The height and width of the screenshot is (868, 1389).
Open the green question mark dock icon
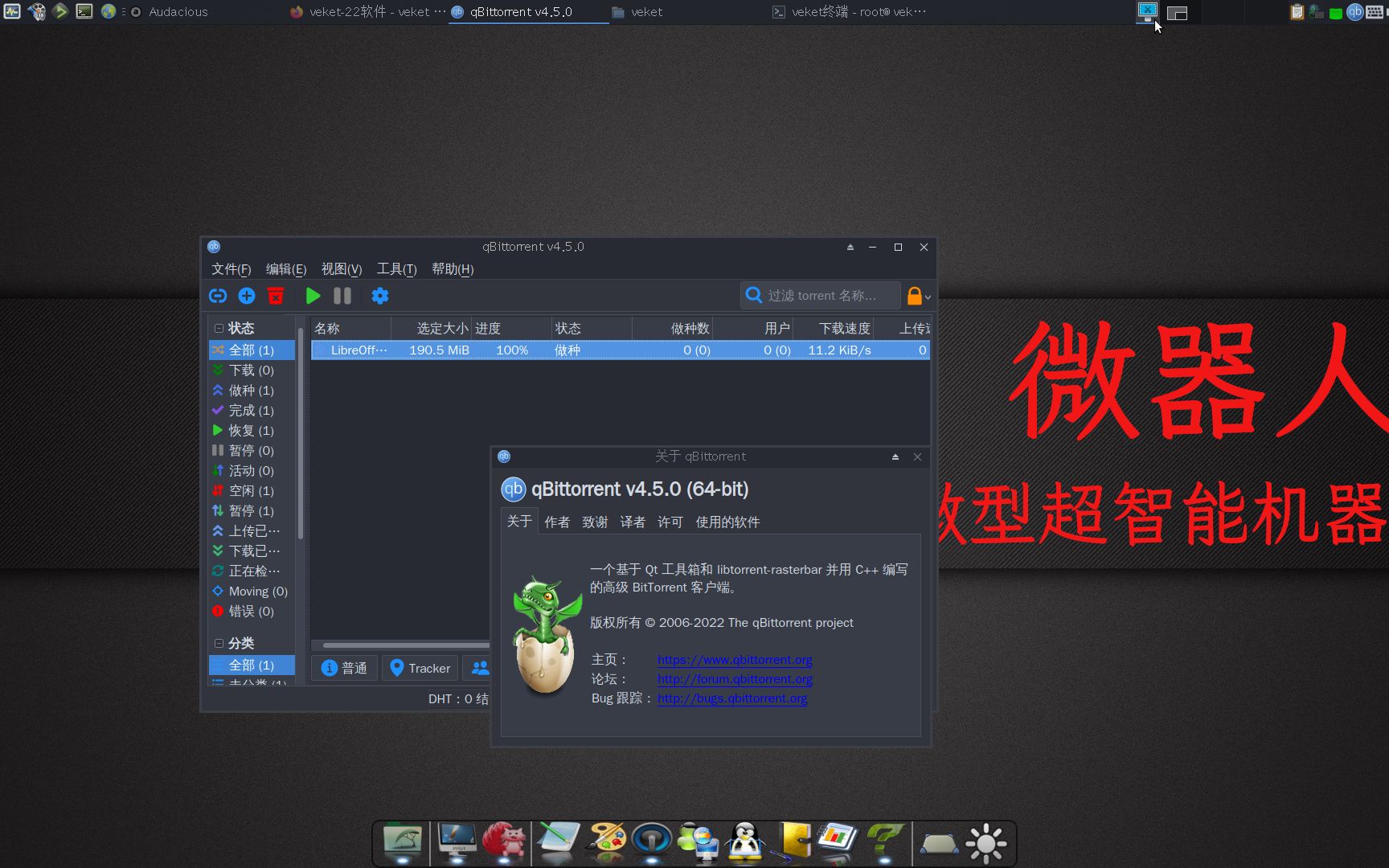(x=883, y=841)
